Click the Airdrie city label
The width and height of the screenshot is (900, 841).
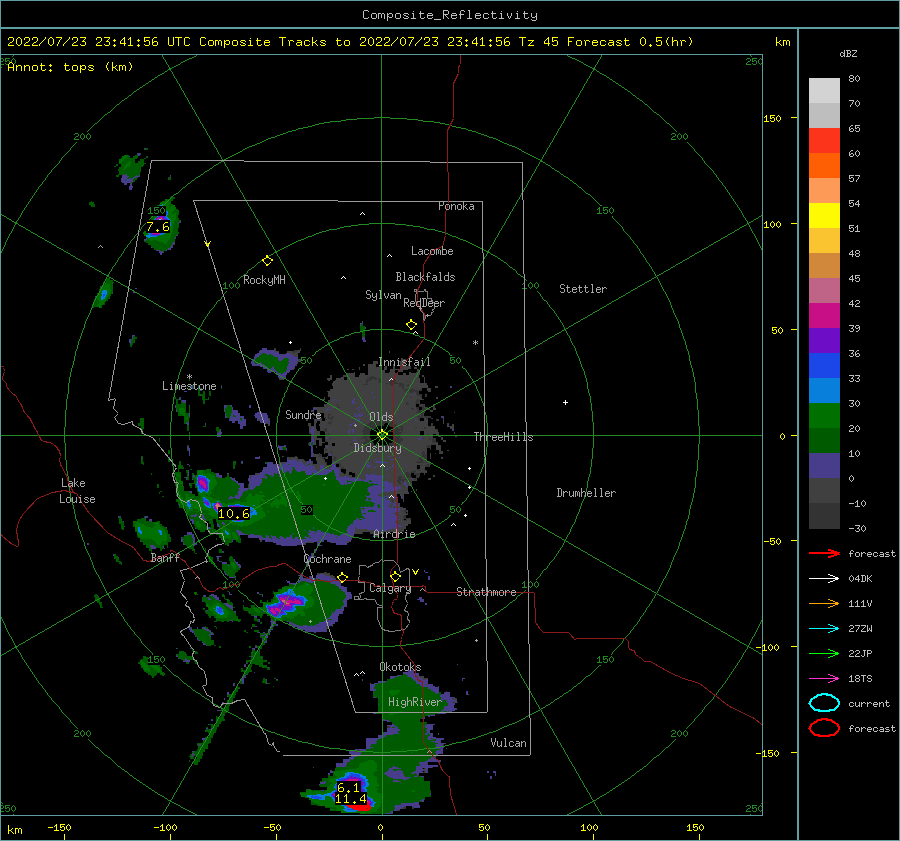click(394, 534)
